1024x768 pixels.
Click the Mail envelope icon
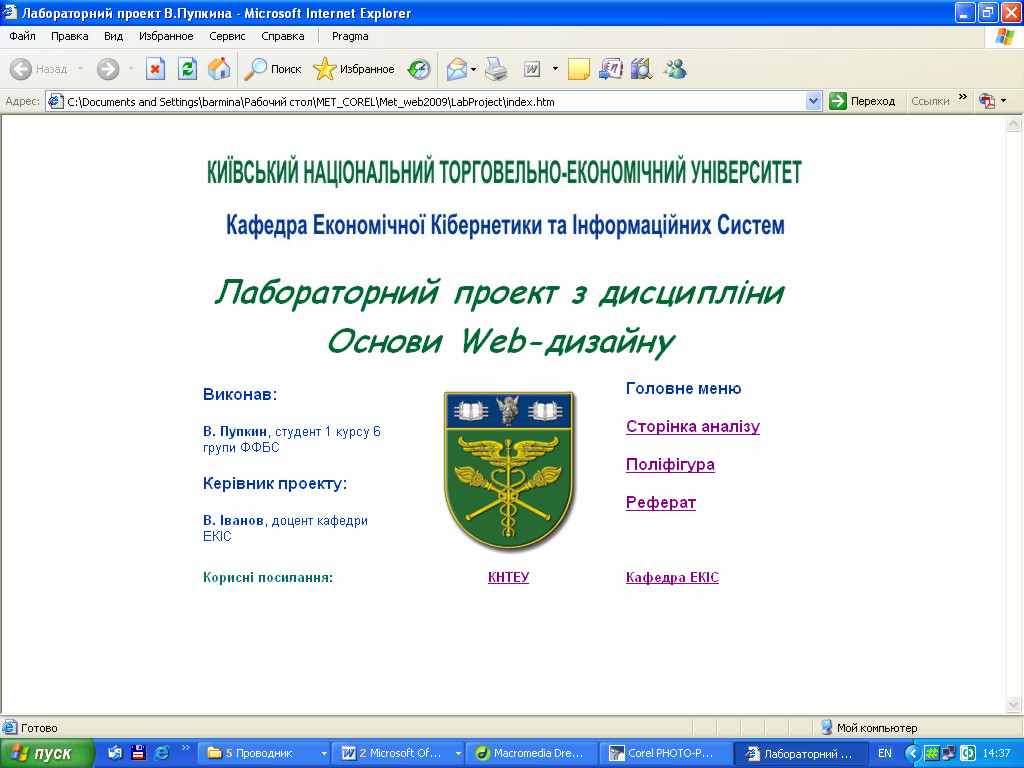click(456, 69)
